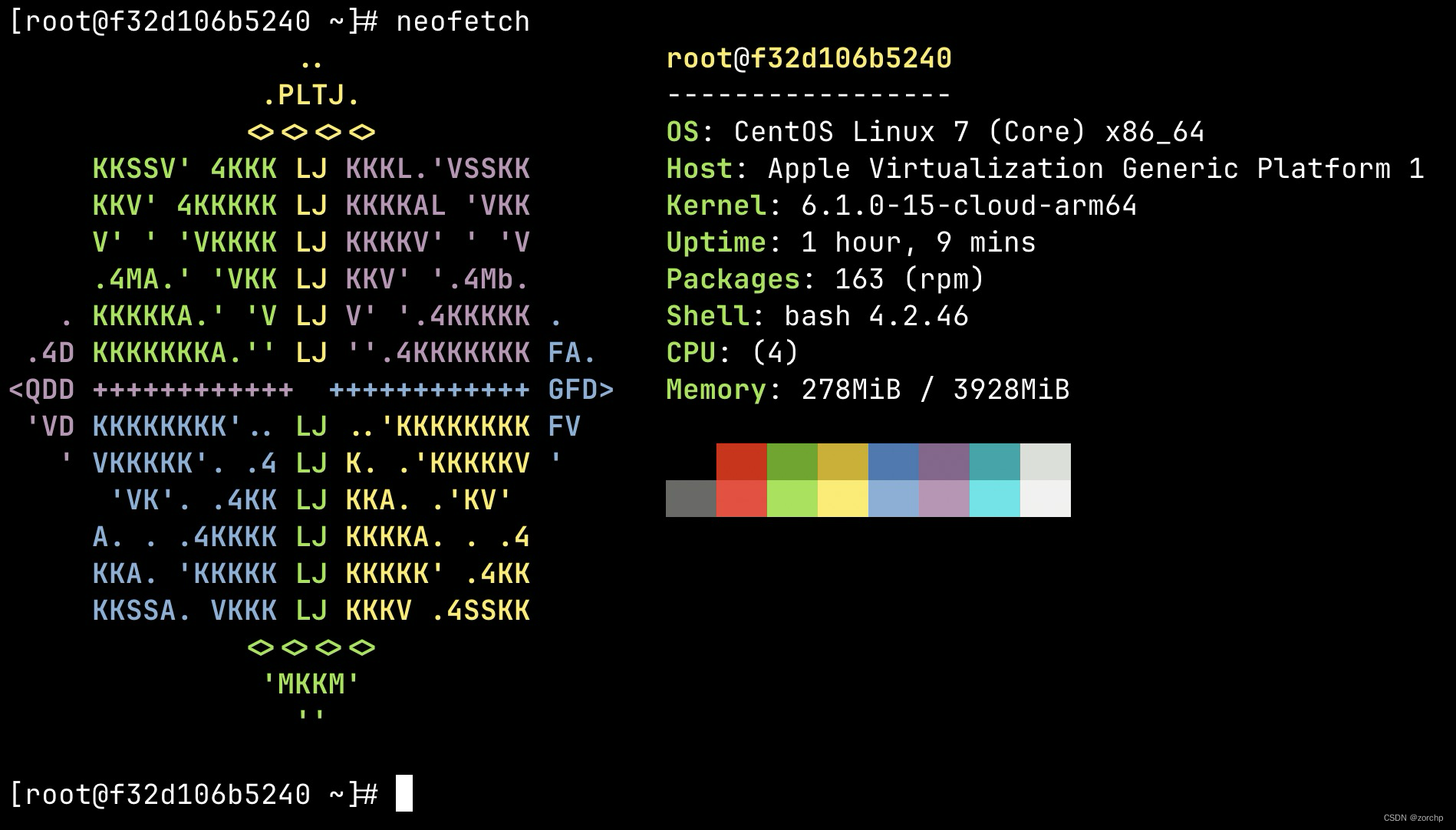Click the 'MKKM' text in the ASCII logo

311,684
